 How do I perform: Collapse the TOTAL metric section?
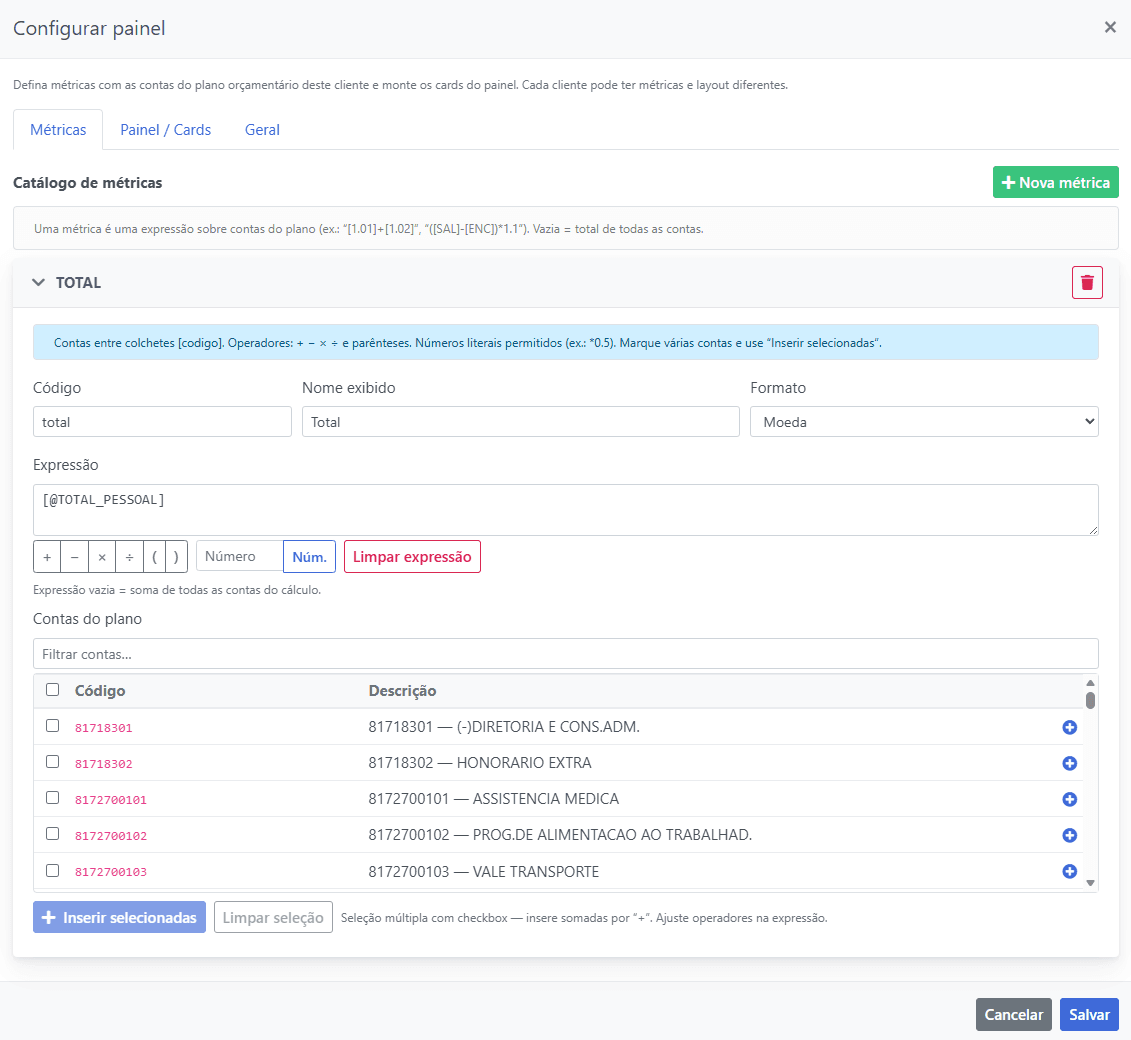coord(38,283)
